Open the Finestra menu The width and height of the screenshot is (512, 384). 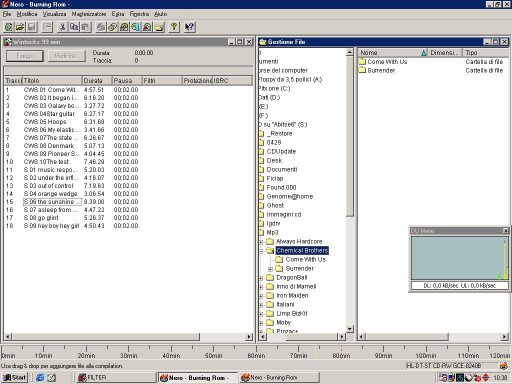pos(139,14)
